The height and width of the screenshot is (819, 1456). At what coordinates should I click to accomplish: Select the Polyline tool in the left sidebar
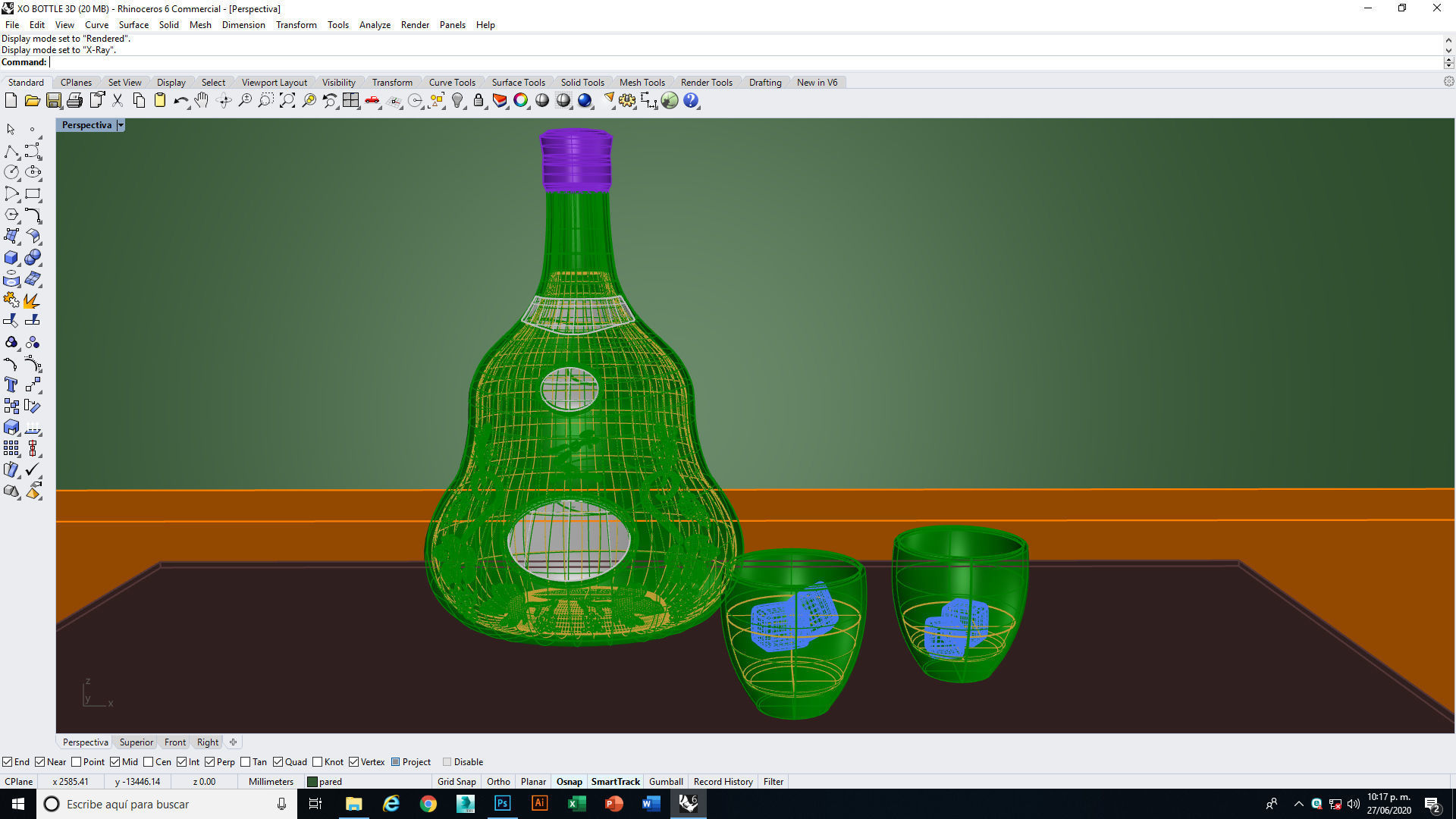[11, 151]
